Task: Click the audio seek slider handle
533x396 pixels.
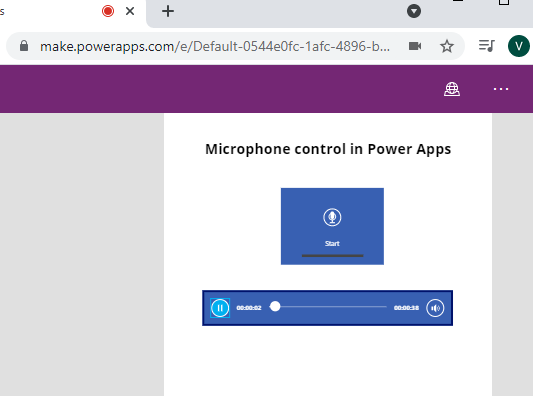Action: (x=275, y=307)
